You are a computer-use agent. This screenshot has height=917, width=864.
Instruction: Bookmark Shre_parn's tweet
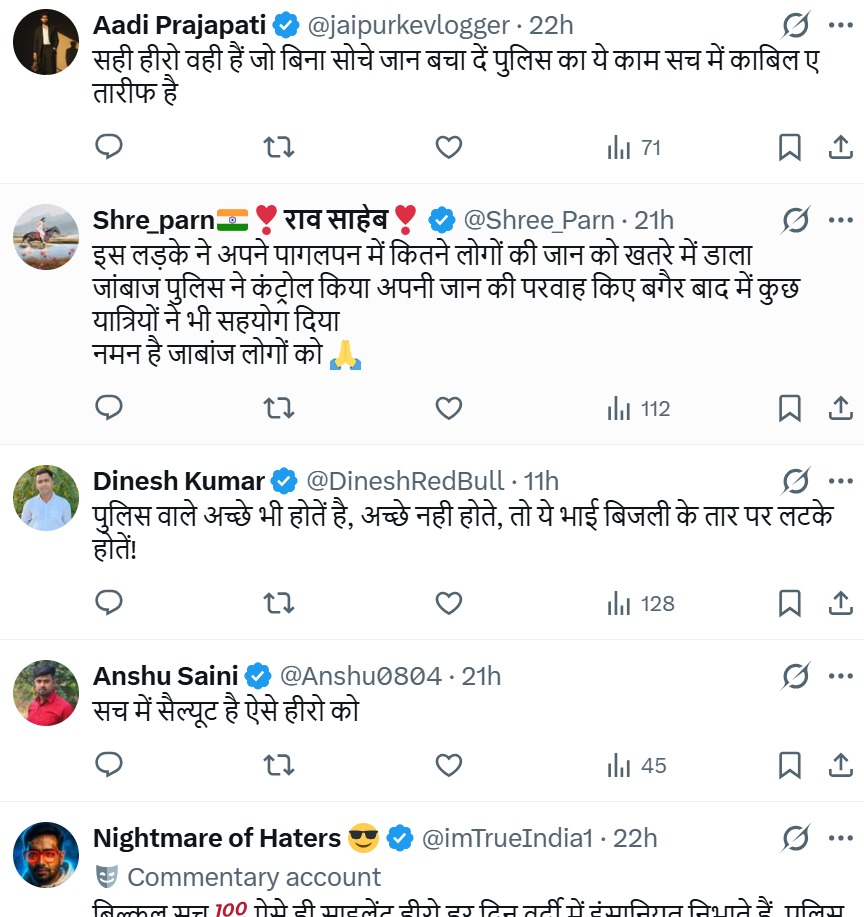point(789,408)
